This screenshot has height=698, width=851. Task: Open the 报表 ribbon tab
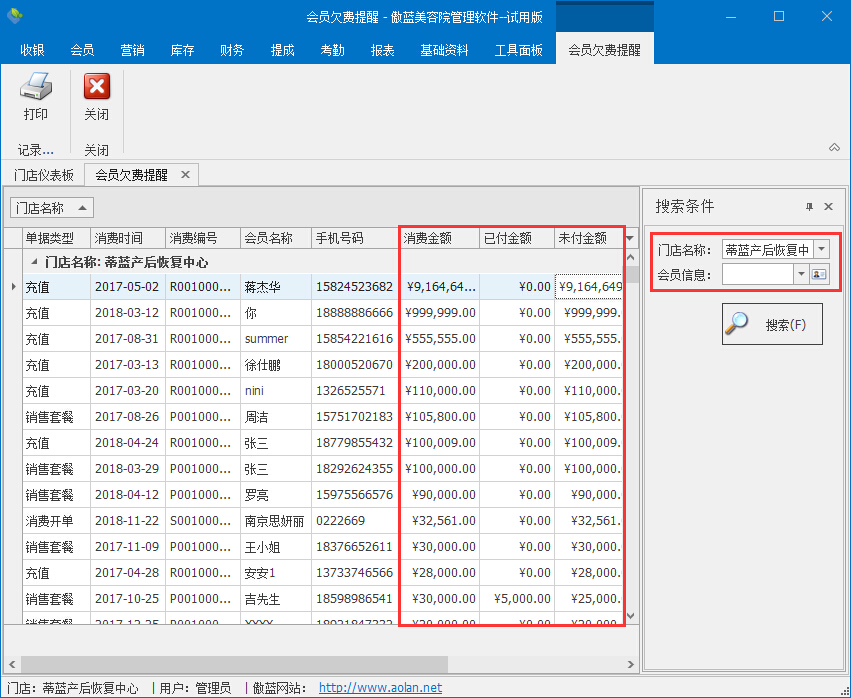(382, 50)
